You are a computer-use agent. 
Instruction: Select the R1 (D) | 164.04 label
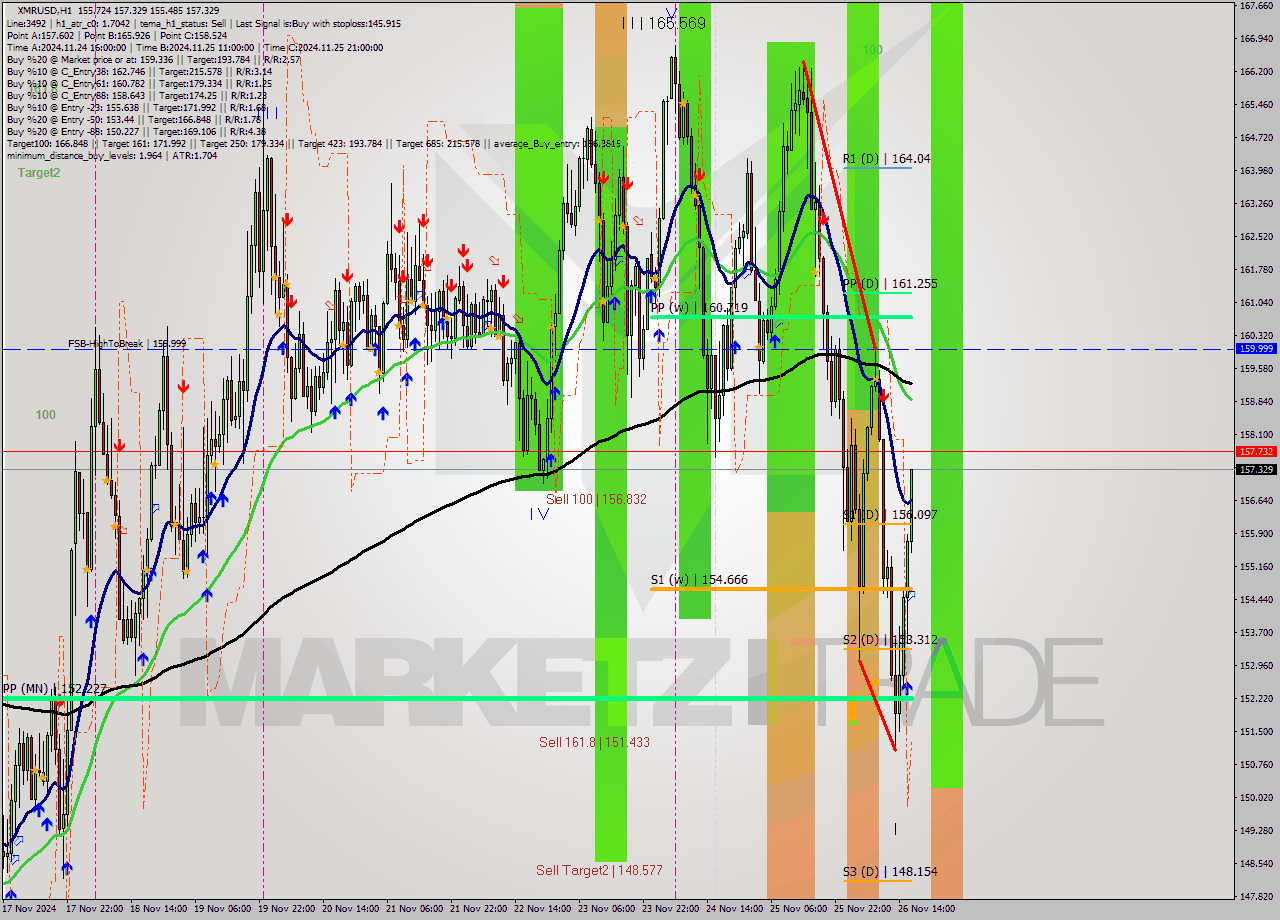[x=886, y=158]
